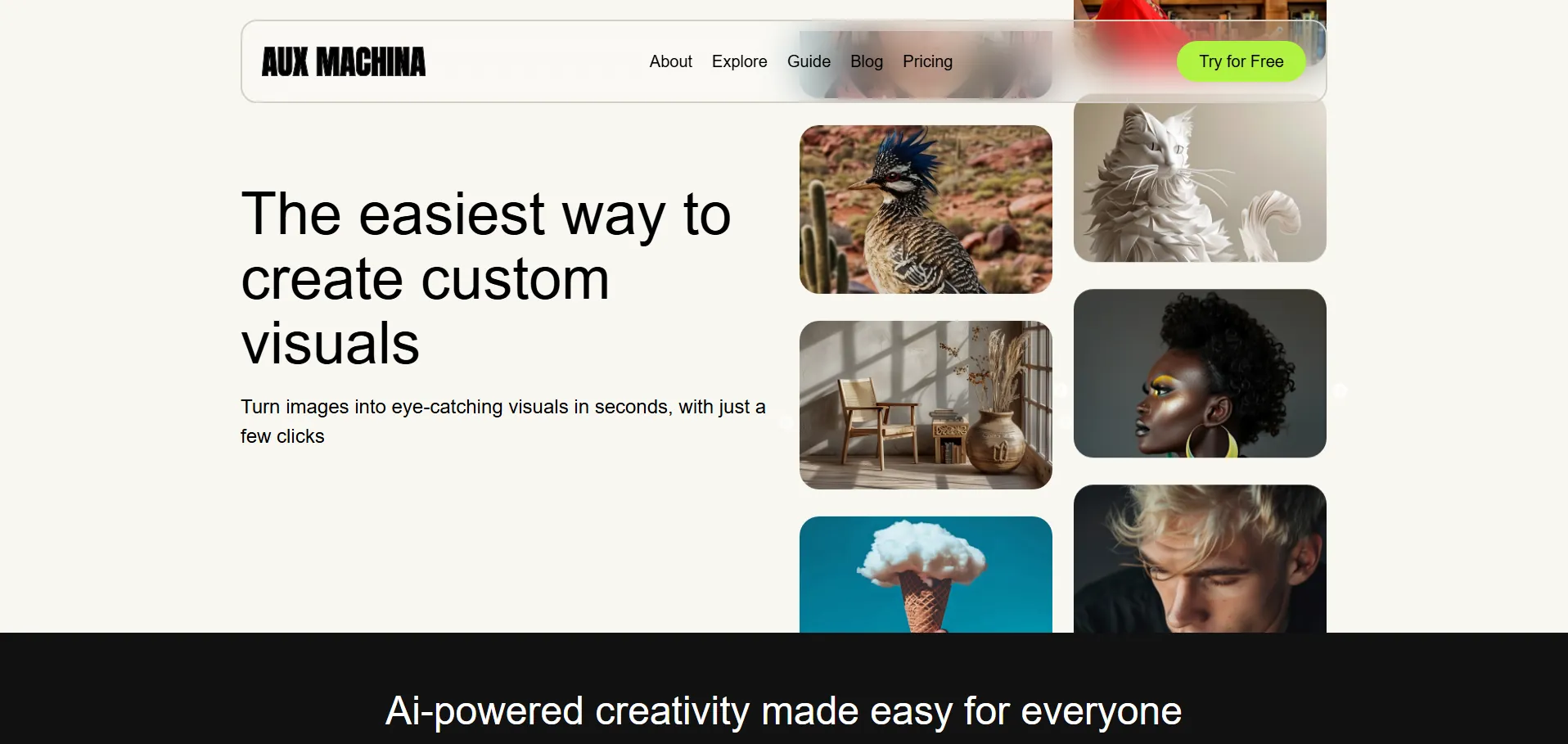This screenshot has width=1568, height=744.
Task: Go to the Explore section
Action: [x=739, y=61]
